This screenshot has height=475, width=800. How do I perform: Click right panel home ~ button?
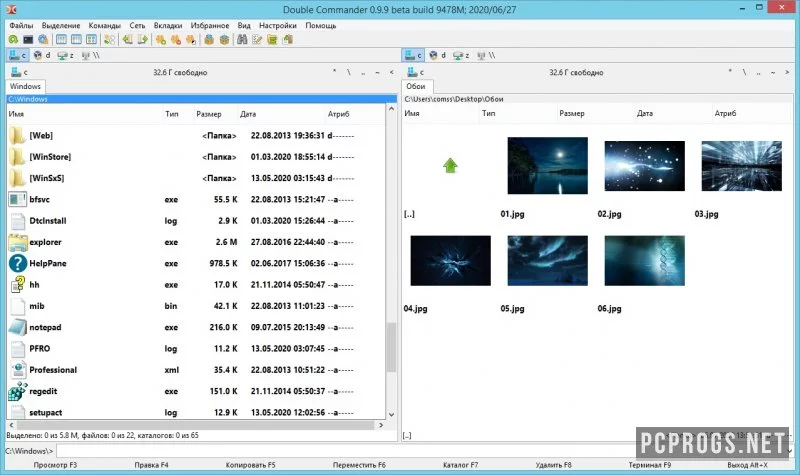[x=773, y=72]
